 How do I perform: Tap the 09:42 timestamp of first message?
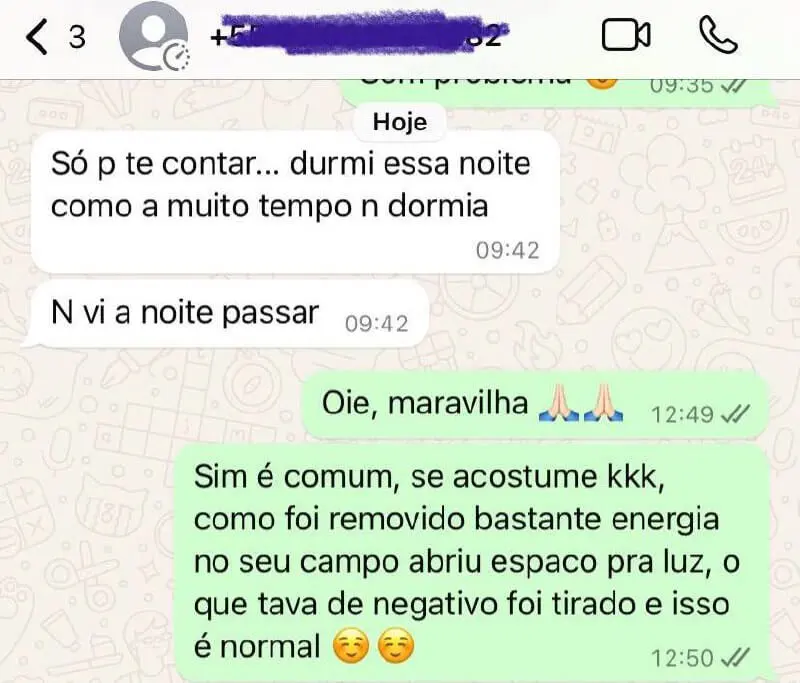pyautogui.click(x=507, y=250)
